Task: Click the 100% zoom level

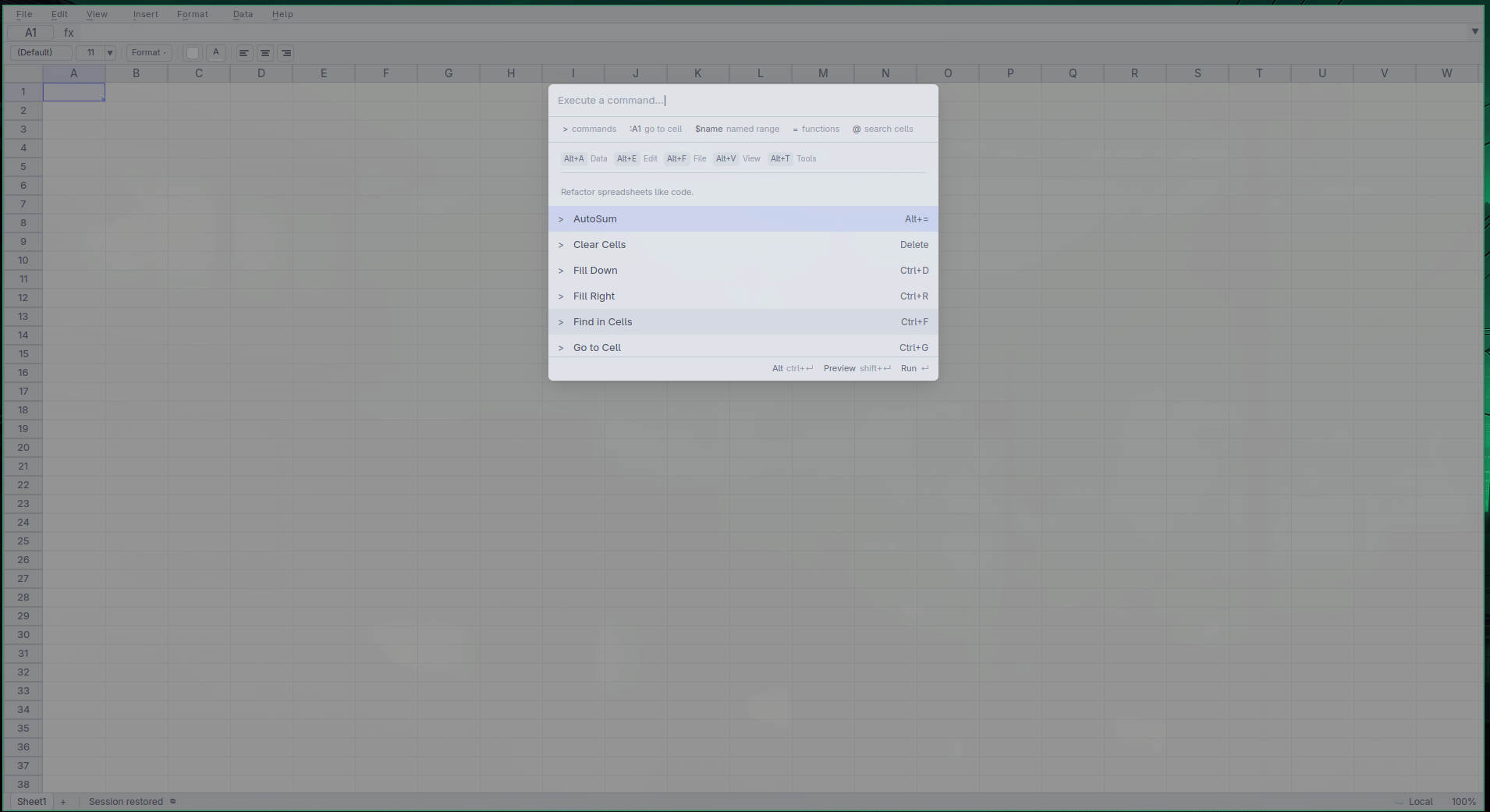Action: (x=1463, y=802)
